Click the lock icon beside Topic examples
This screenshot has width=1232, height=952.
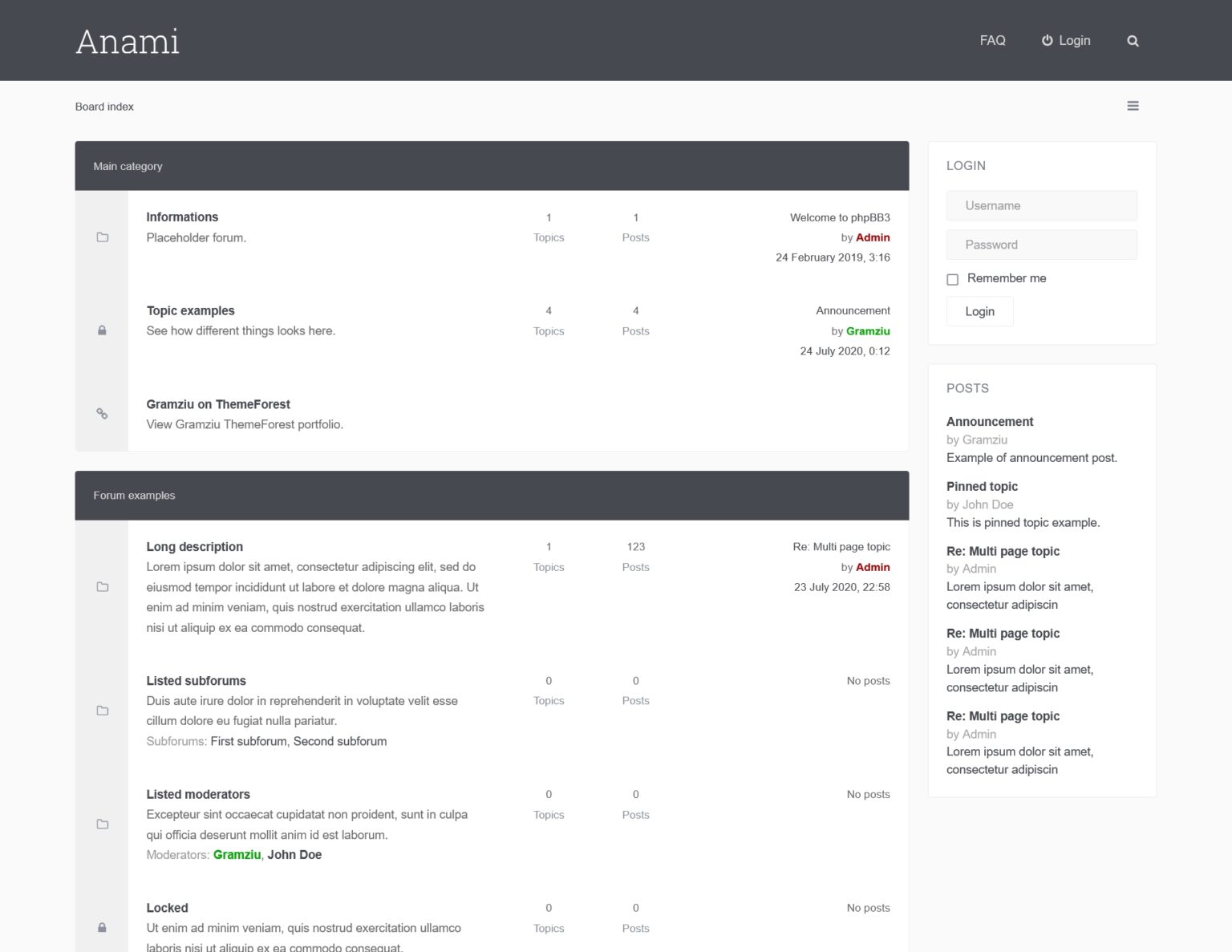[102, 330]
